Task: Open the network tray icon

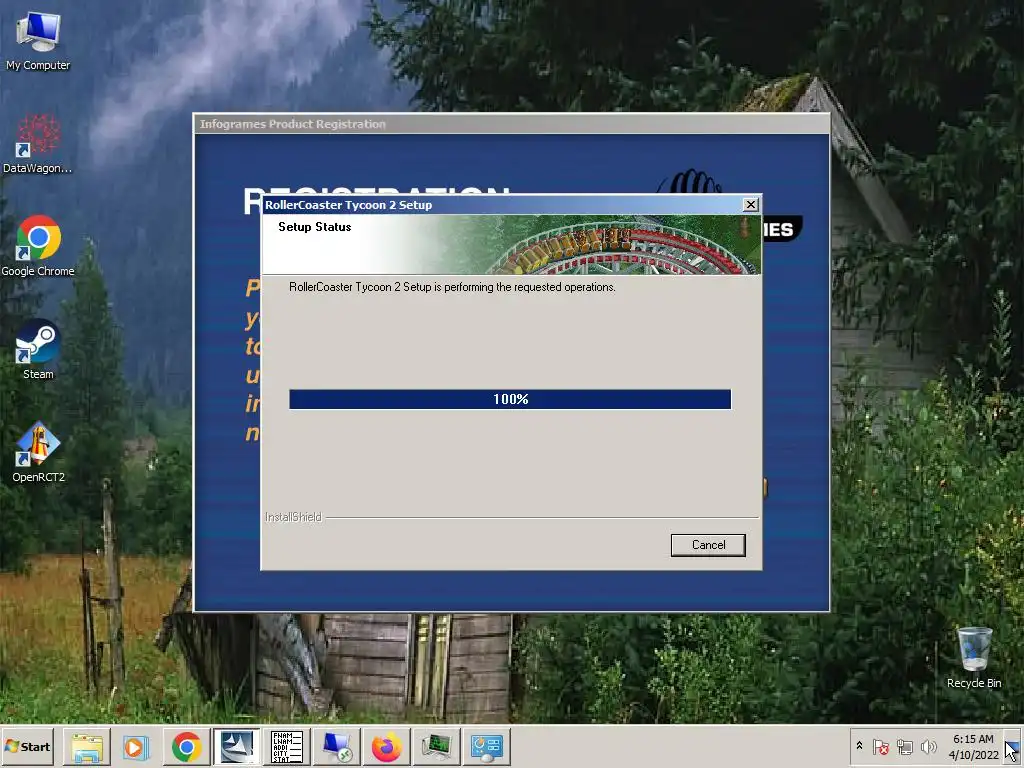Action: [x=904, y=747]
